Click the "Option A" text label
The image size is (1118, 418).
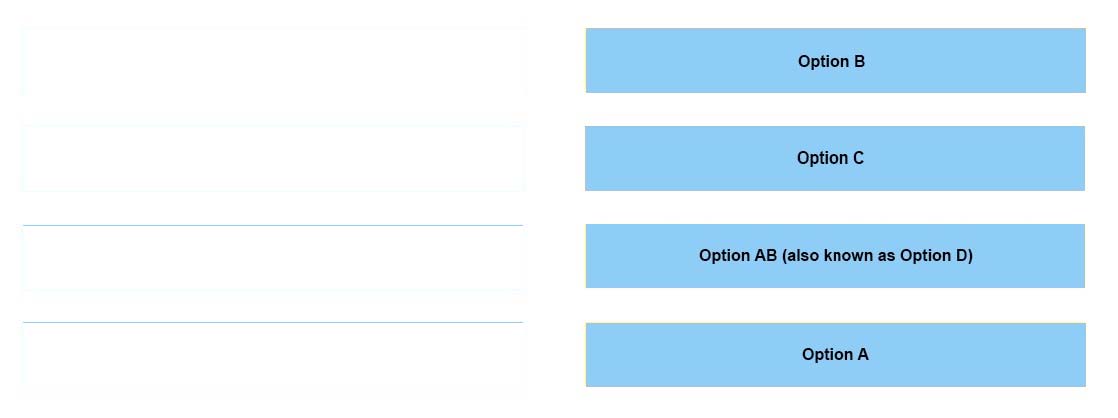(x=835, y=354)
